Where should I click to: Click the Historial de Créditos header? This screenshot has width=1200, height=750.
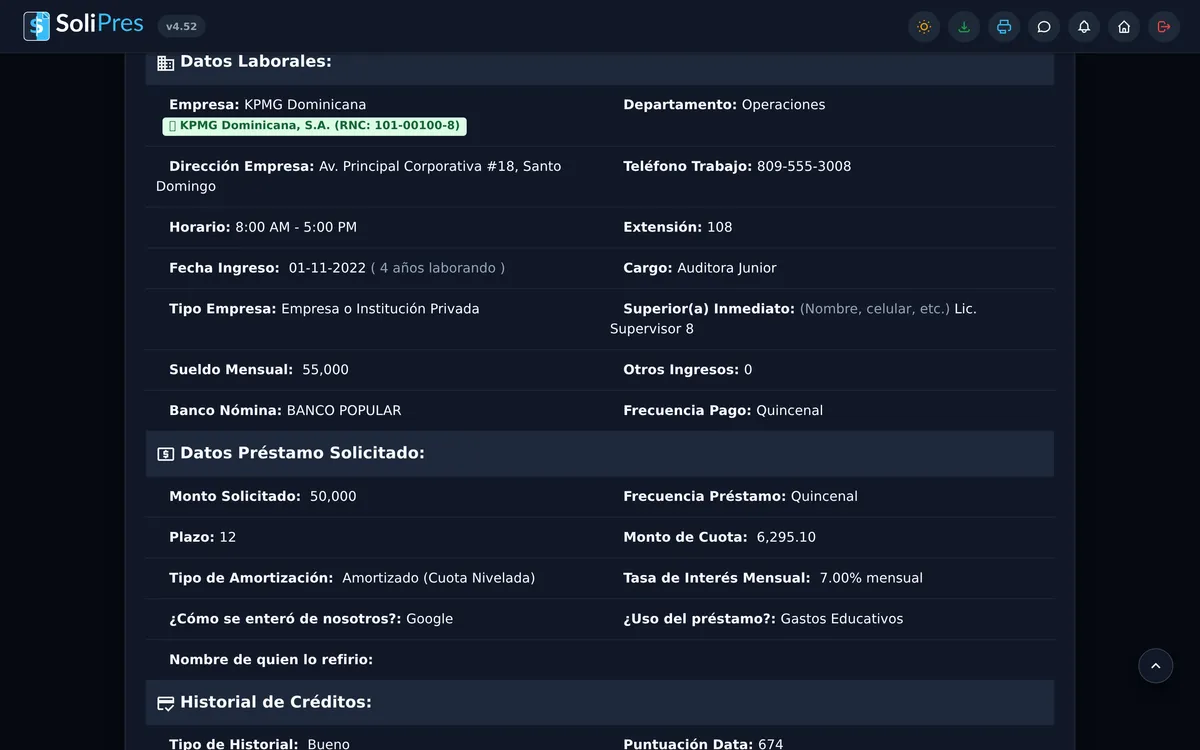click(x=600, y=702)
